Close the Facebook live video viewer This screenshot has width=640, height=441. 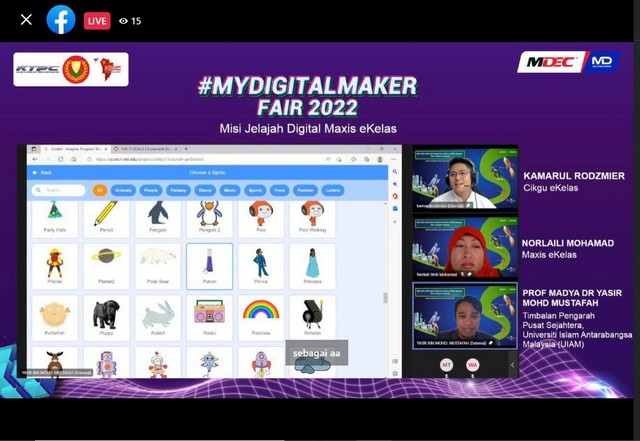pos(25,20)
